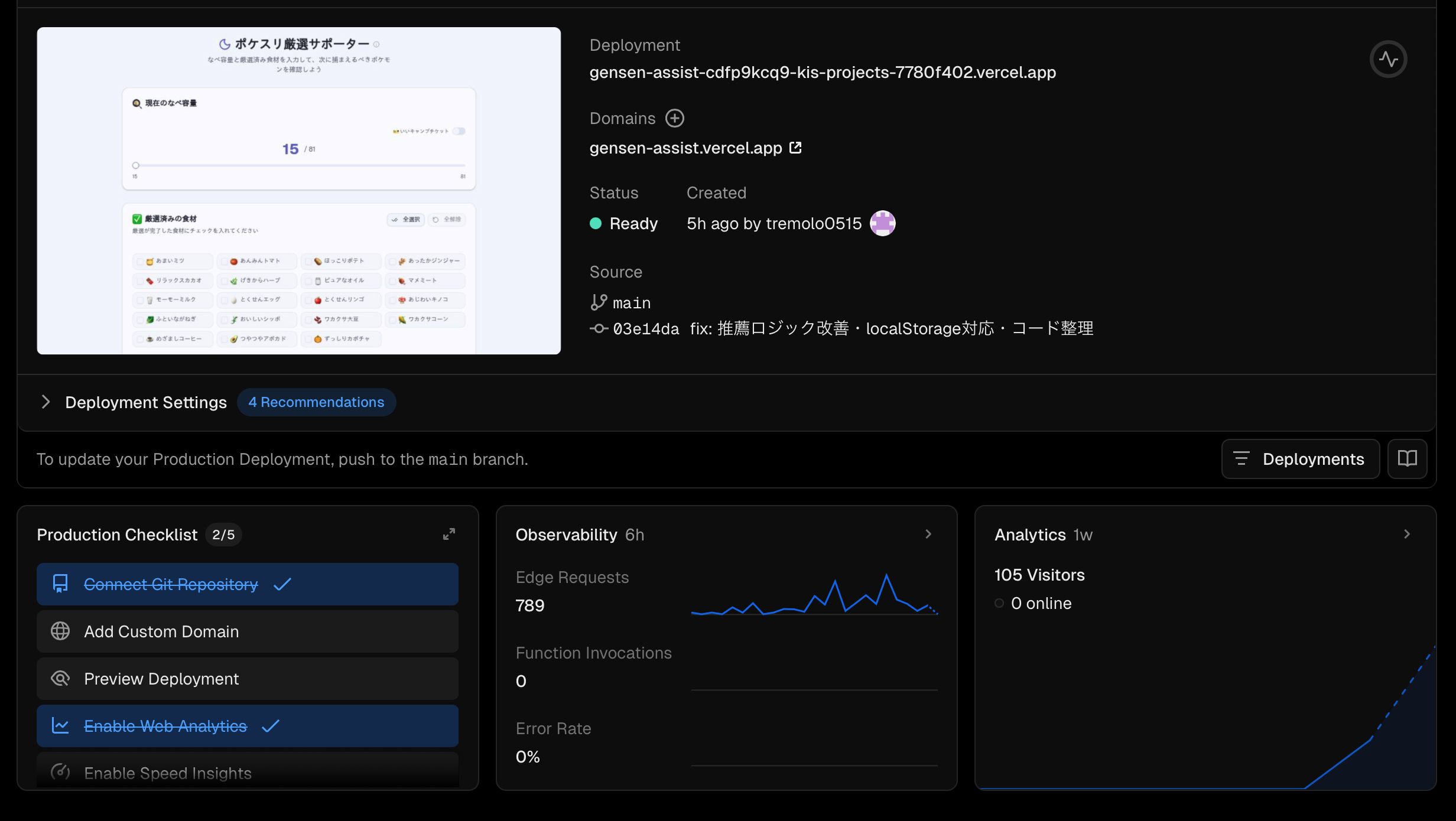The image size is (1456, 821).
Task: Open Observability panel via chevron arrow
Action: [x=928, y=534]
